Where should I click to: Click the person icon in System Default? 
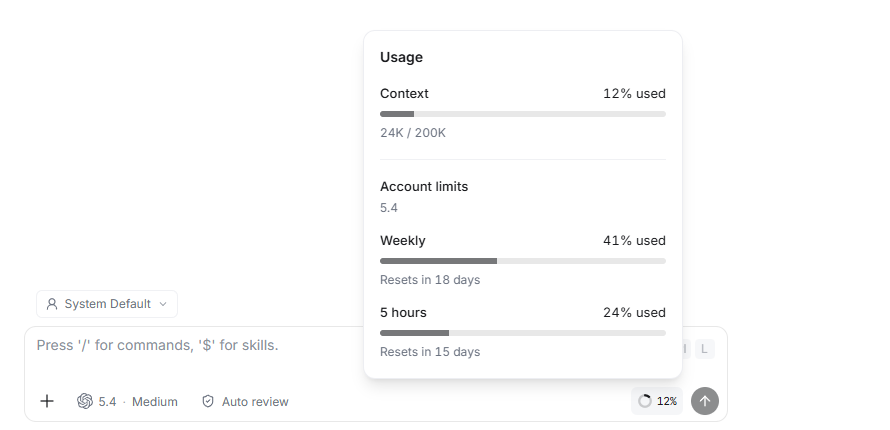tap(52, 304)
